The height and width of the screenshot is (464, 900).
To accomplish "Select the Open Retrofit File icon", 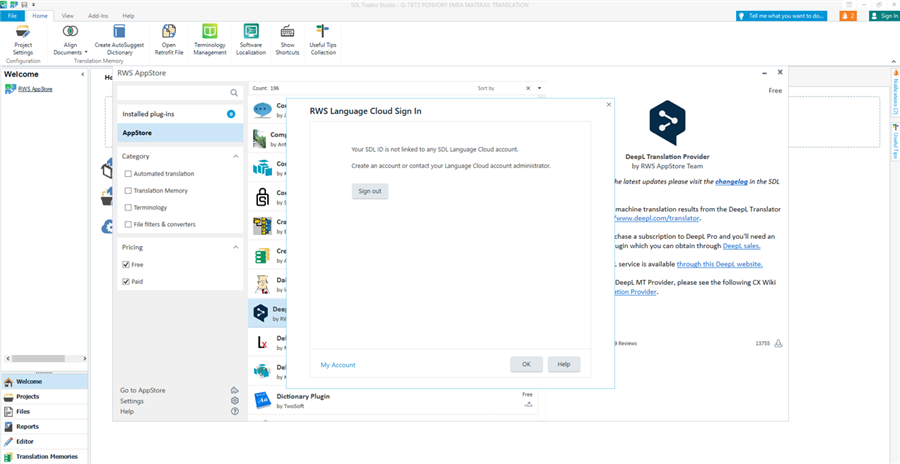I will pos(169,32).
